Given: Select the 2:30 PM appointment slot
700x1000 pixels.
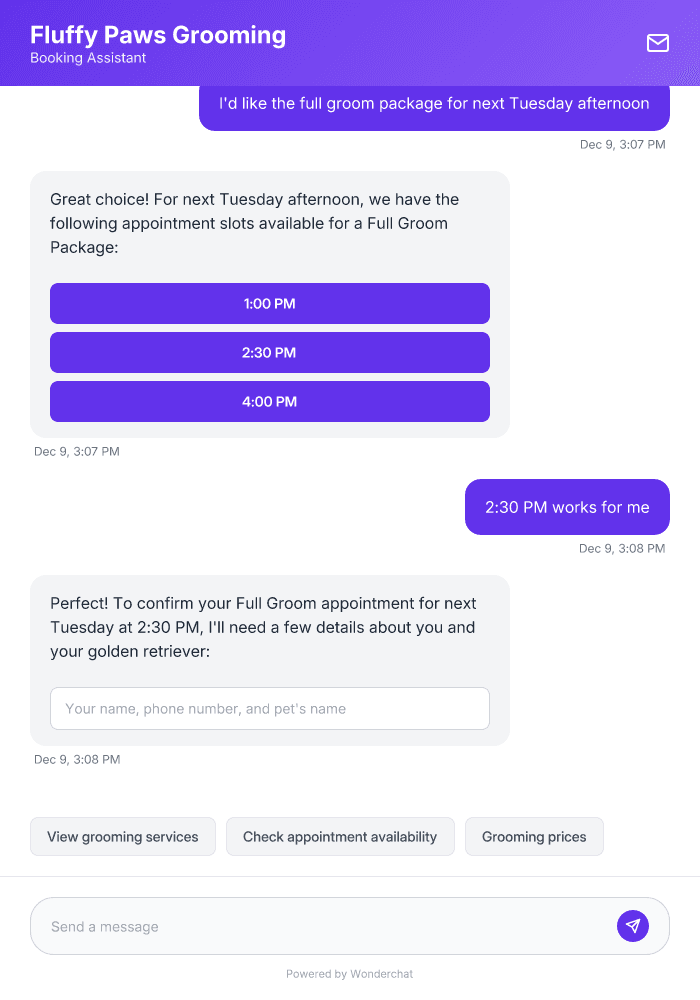Looking at the screenshot, I should click(270, 352).
